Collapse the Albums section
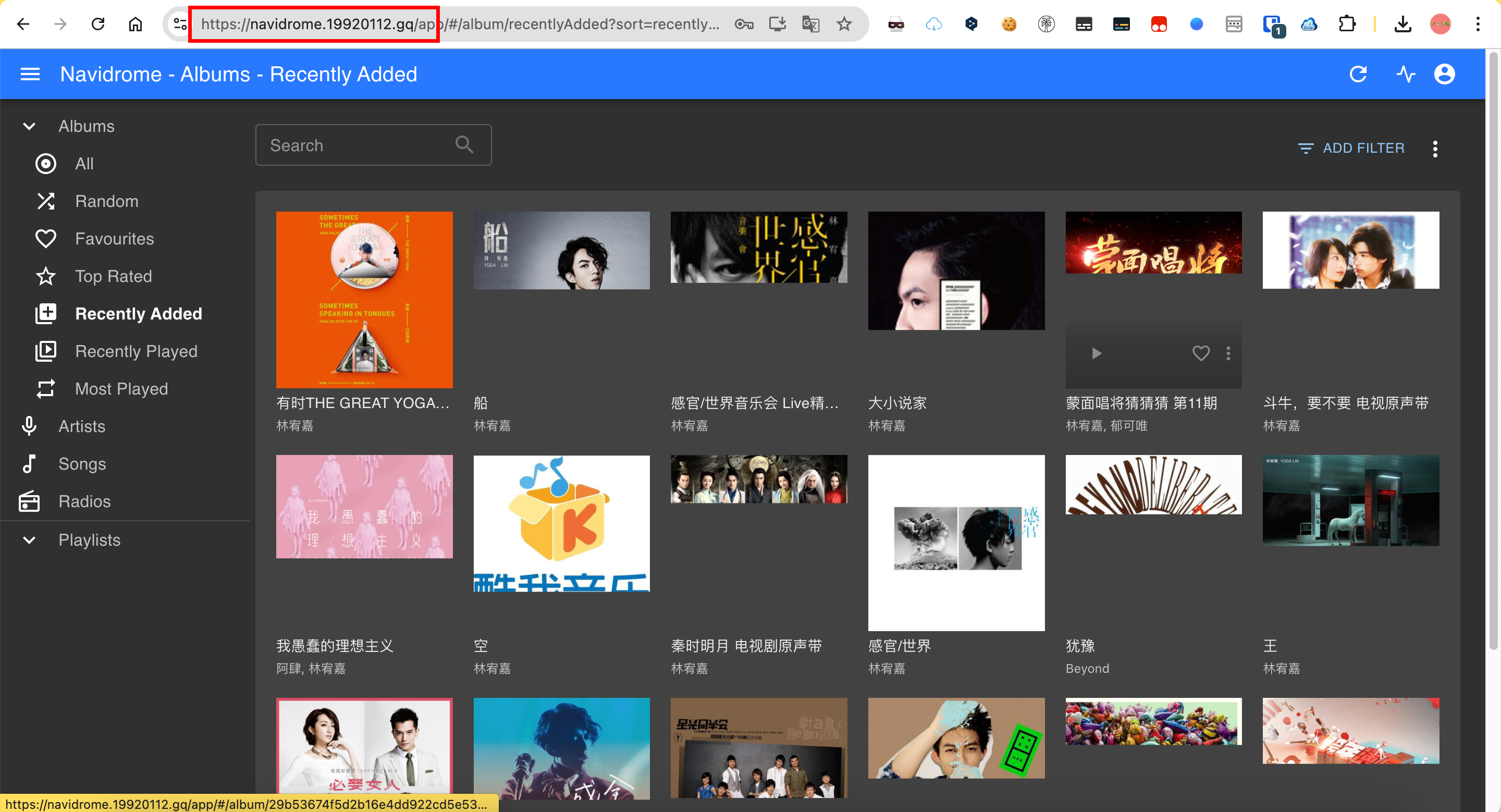Viewport: 1501px width, 812px height. coord(30,126)
